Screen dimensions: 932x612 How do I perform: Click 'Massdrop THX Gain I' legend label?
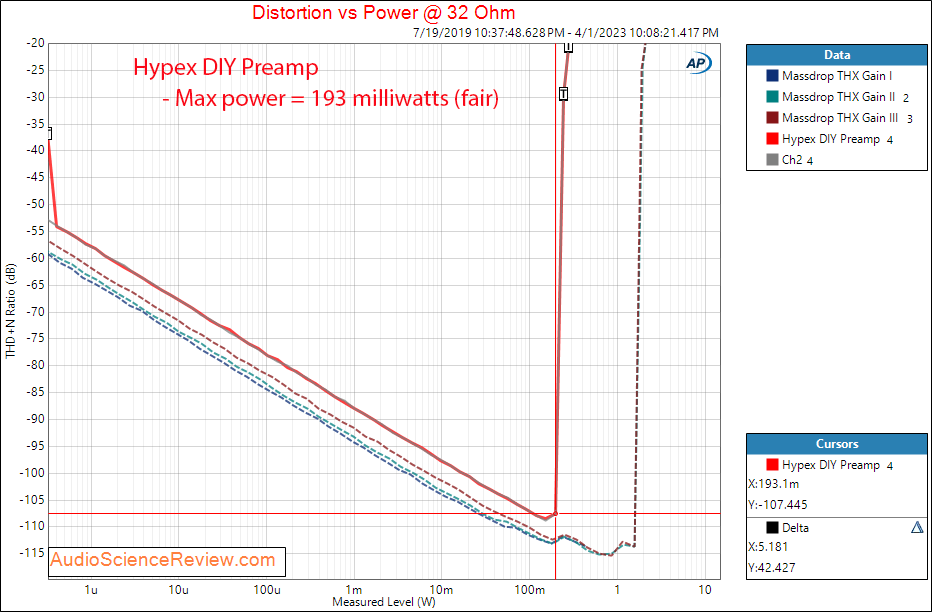click(837, 76)
